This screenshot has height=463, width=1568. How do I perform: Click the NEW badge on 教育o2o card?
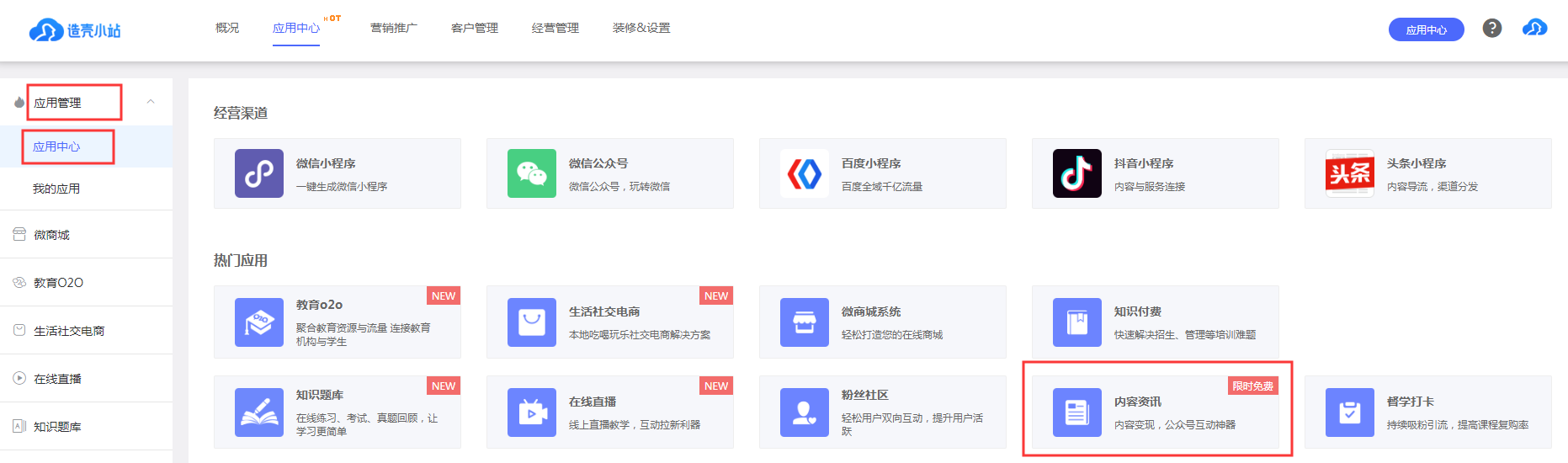coord(444,295)
